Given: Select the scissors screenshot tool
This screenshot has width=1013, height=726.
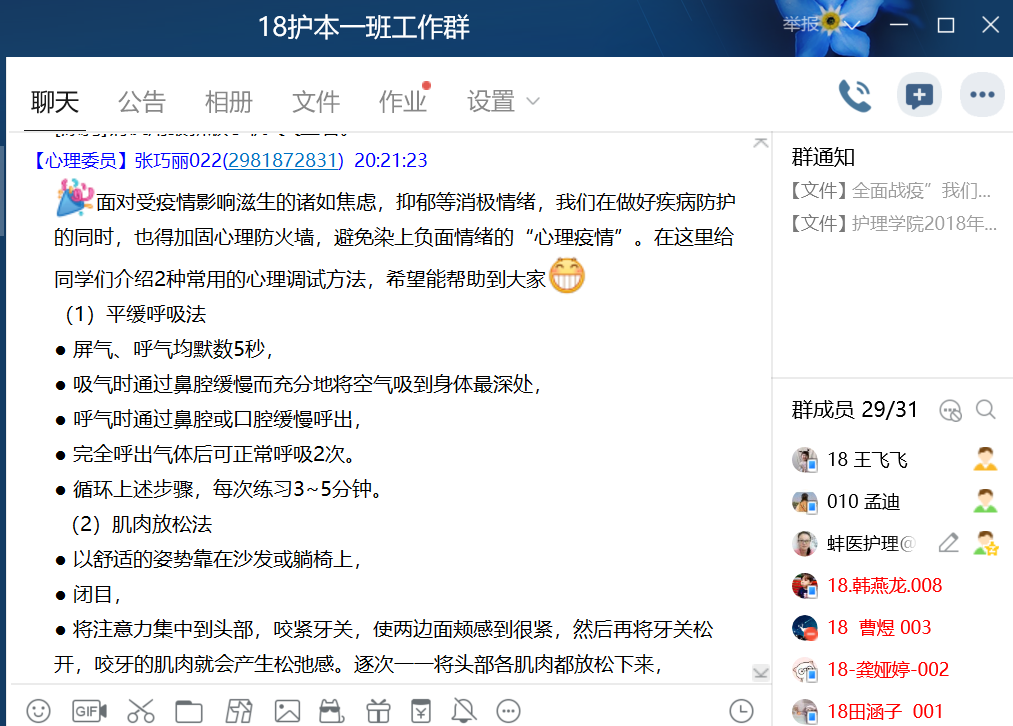Looking at the screenshot, I should click(141, 711).
